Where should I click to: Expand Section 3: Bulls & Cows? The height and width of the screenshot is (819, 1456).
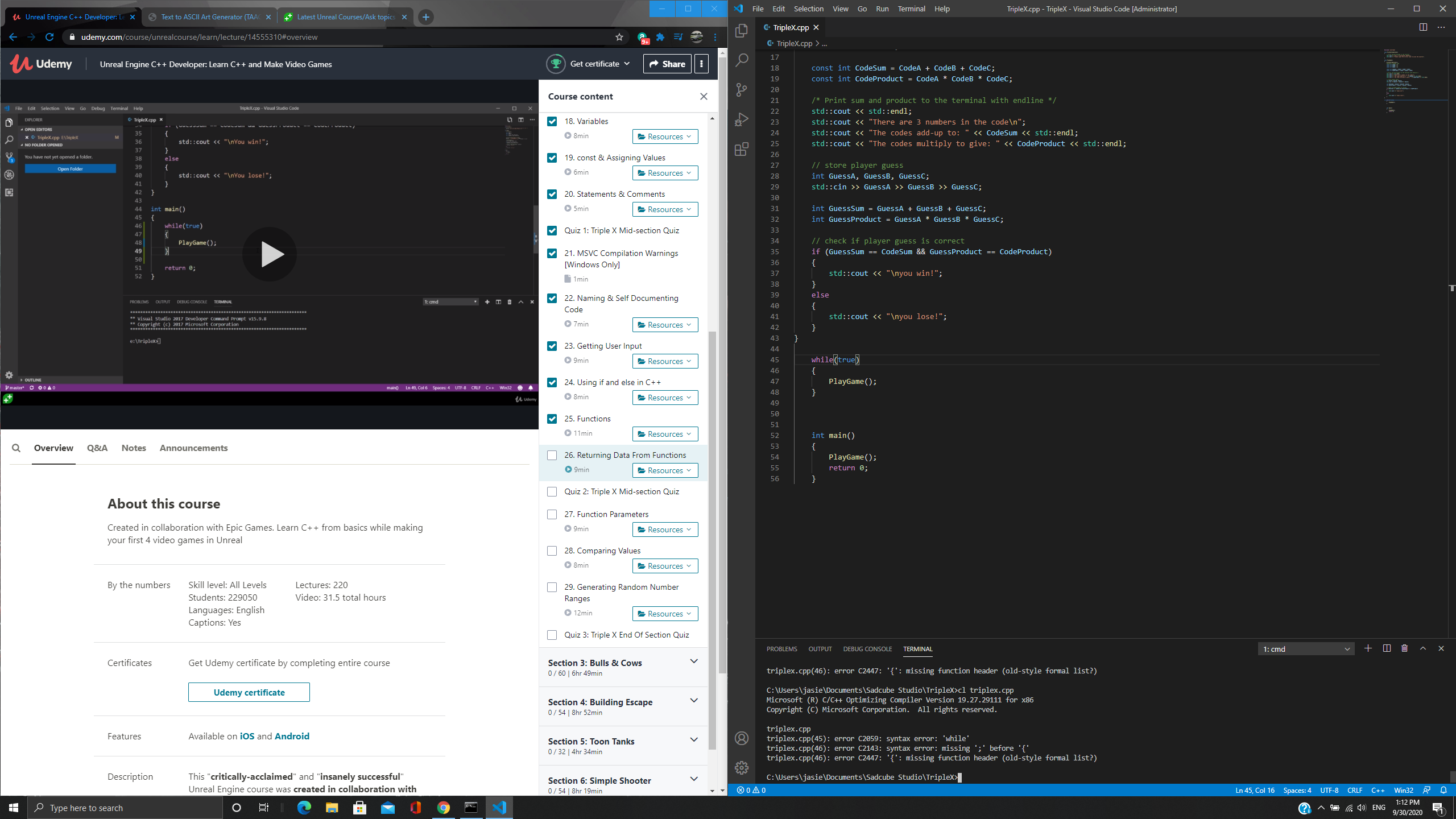pyautogui.click(x=693, y=661)
